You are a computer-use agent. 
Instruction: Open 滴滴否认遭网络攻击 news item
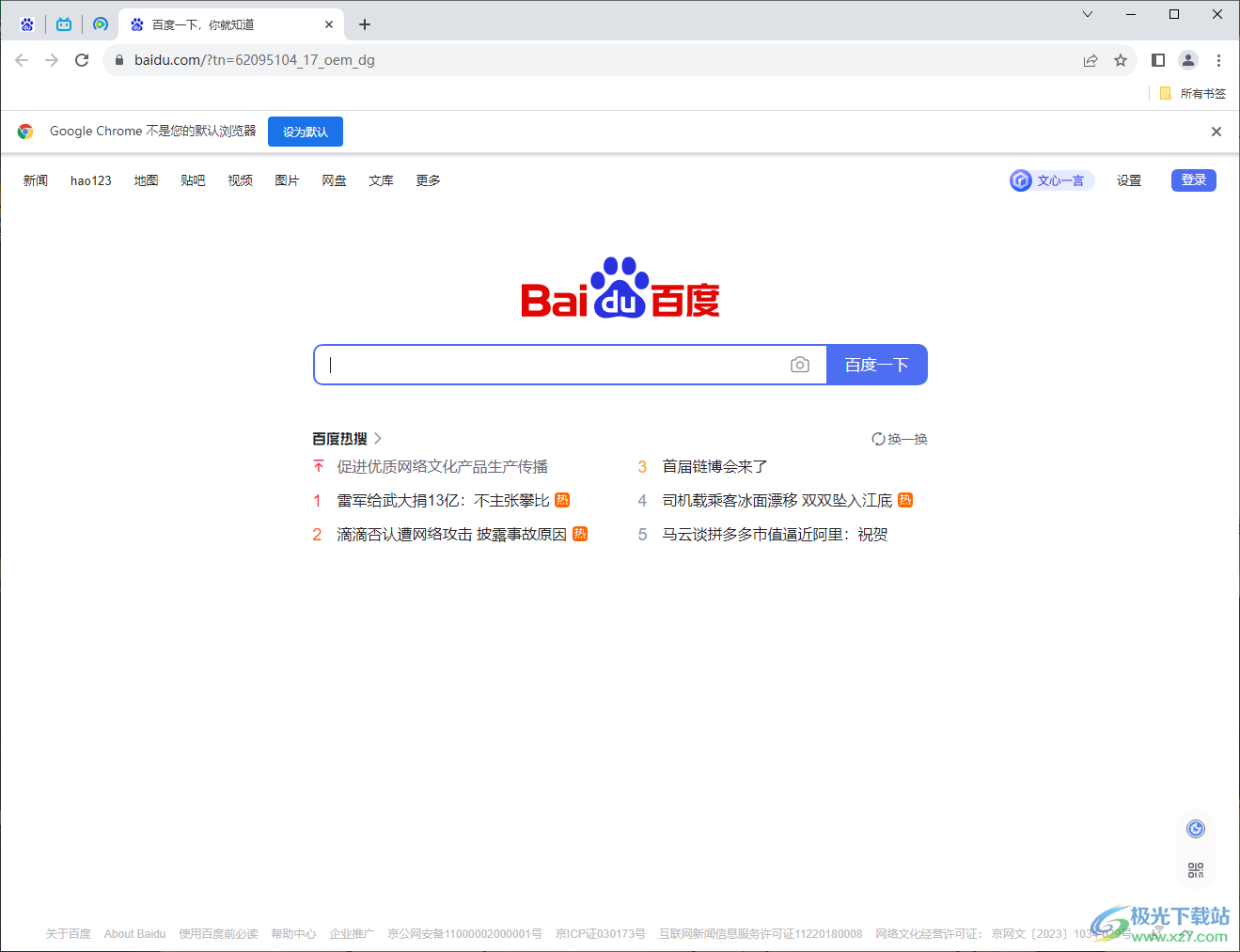[451, 535]
